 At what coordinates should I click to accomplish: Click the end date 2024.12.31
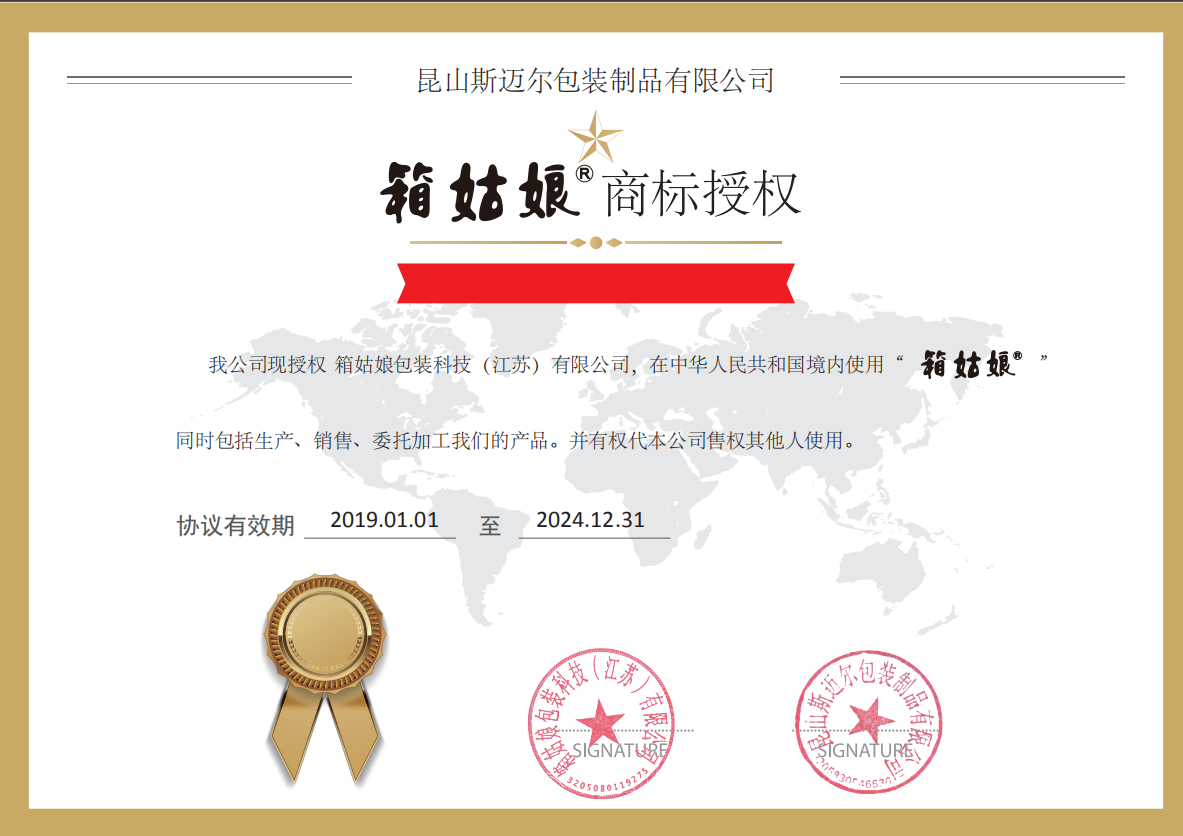coord(590,520)
